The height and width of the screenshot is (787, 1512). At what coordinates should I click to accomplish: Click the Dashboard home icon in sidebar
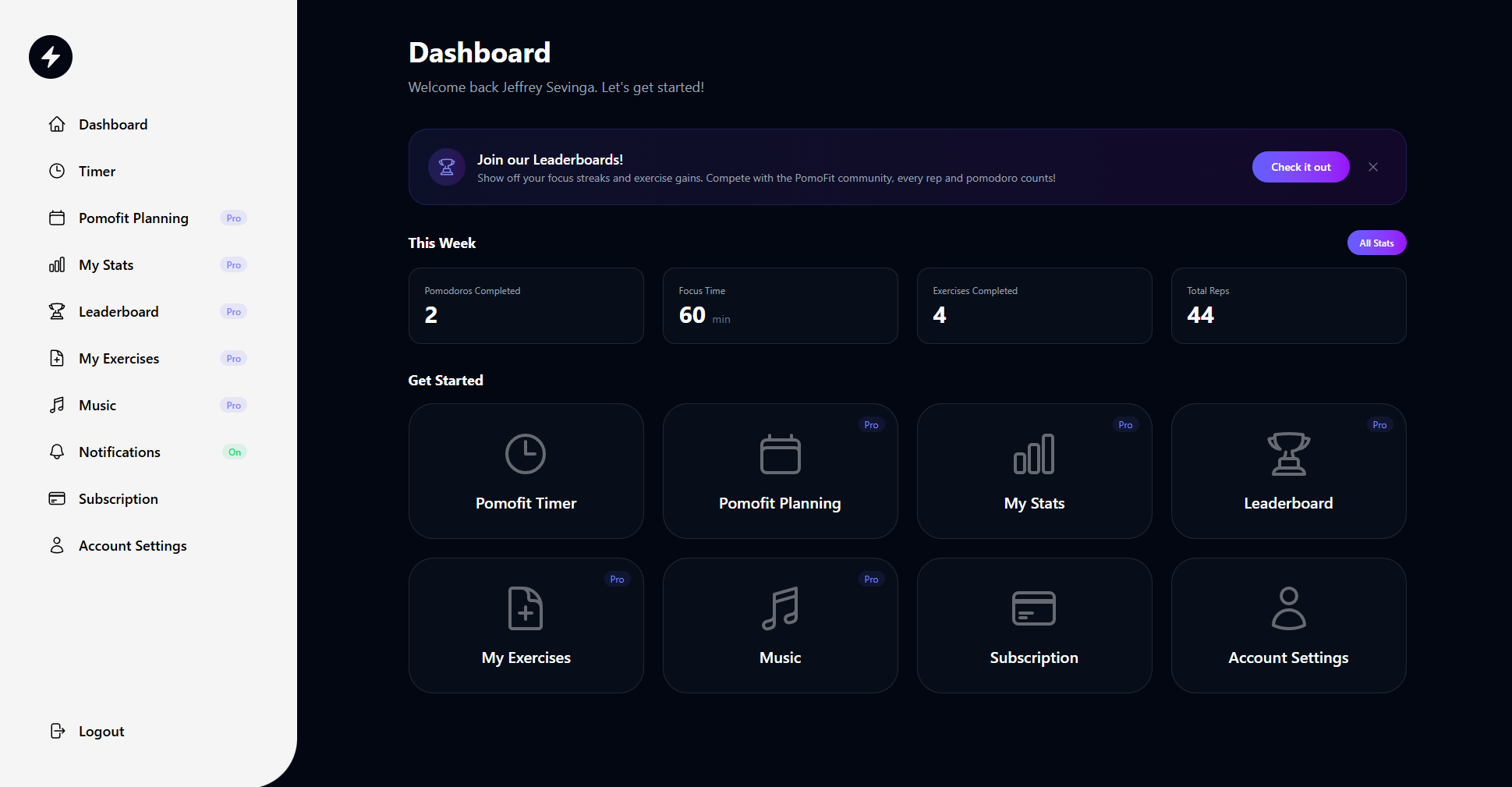pos(57,124)
